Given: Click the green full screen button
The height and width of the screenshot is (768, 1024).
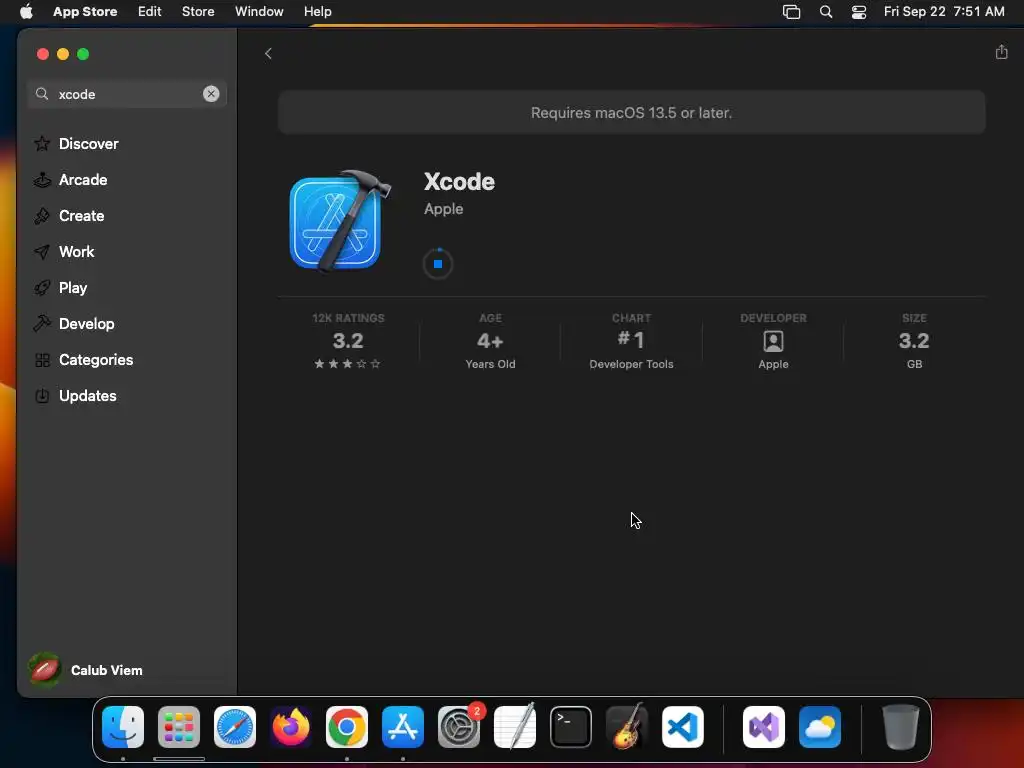Looking at the screenshot, I should coord(83,54).
